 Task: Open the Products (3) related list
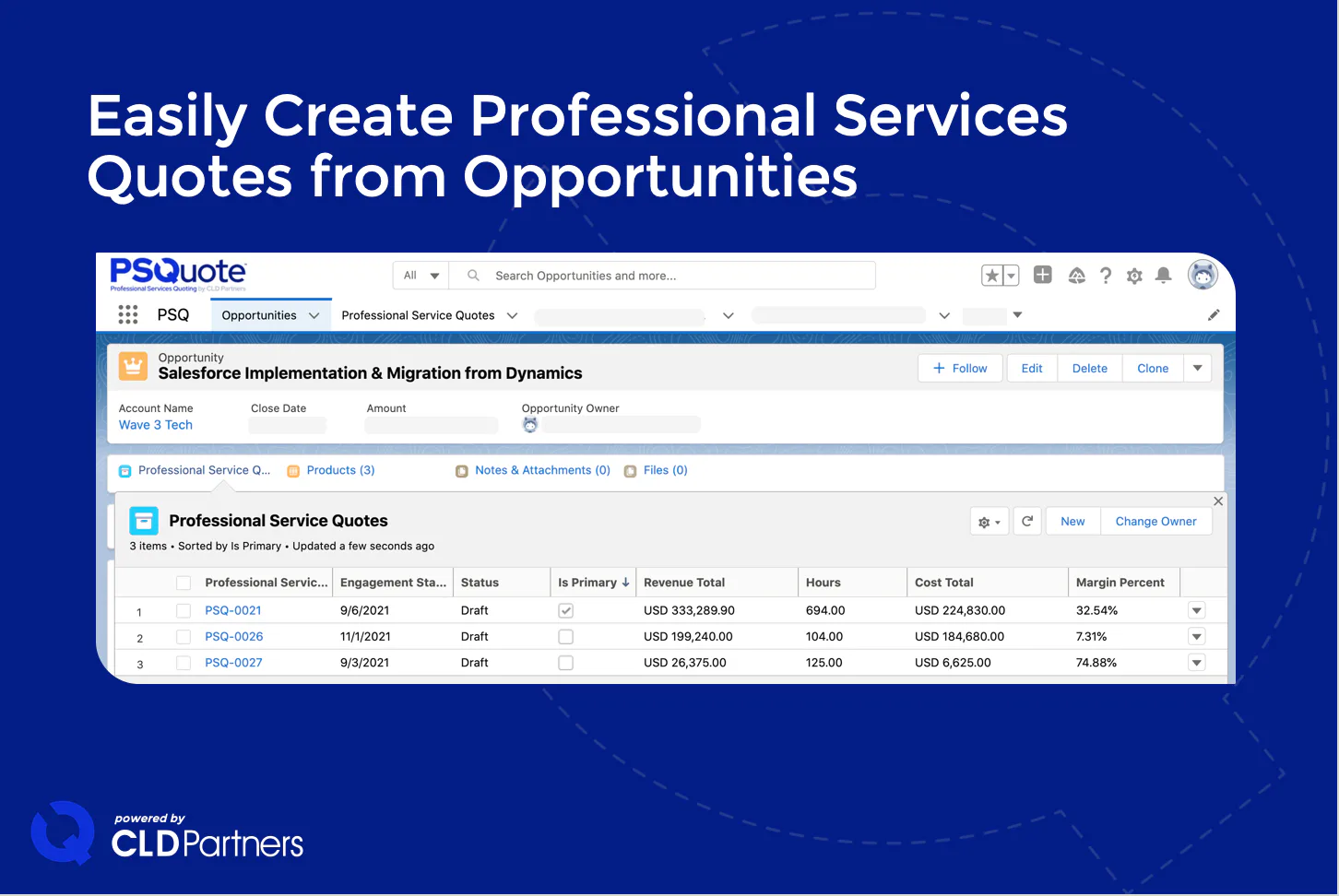pos(340,470)
